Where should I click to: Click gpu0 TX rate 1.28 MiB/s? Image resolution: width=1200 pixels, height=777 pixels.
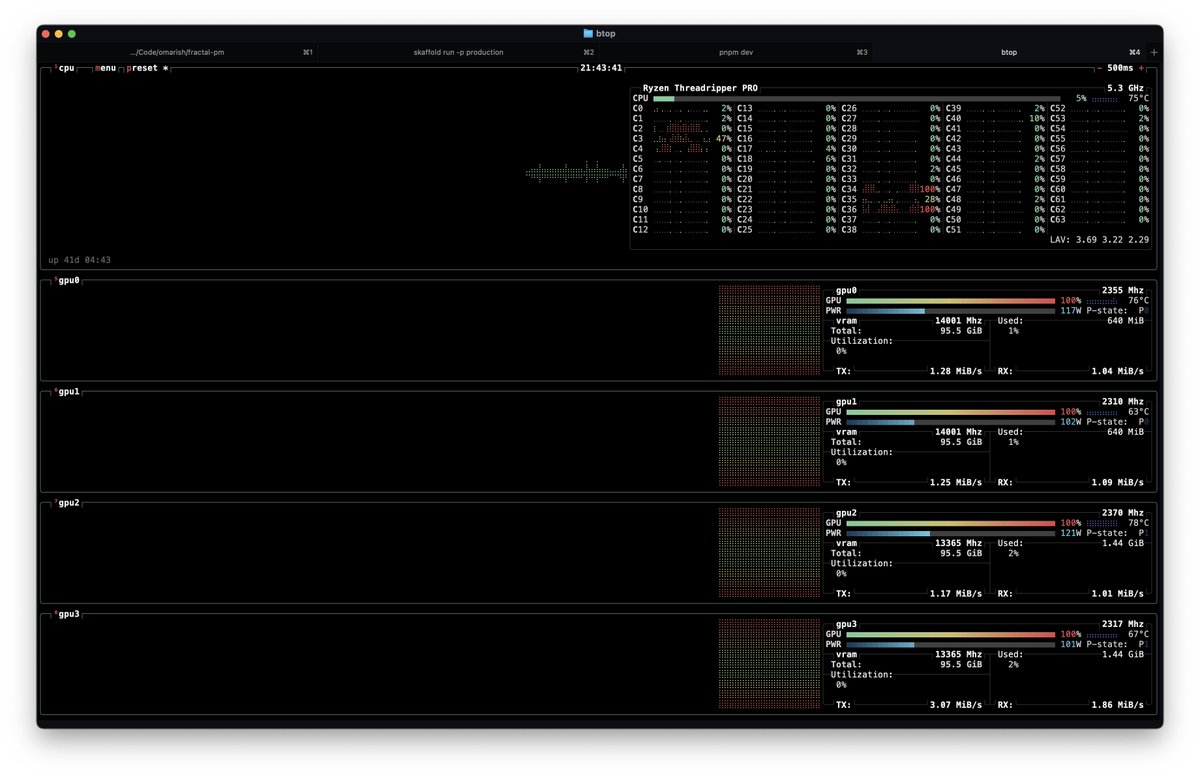click(956, 371)
